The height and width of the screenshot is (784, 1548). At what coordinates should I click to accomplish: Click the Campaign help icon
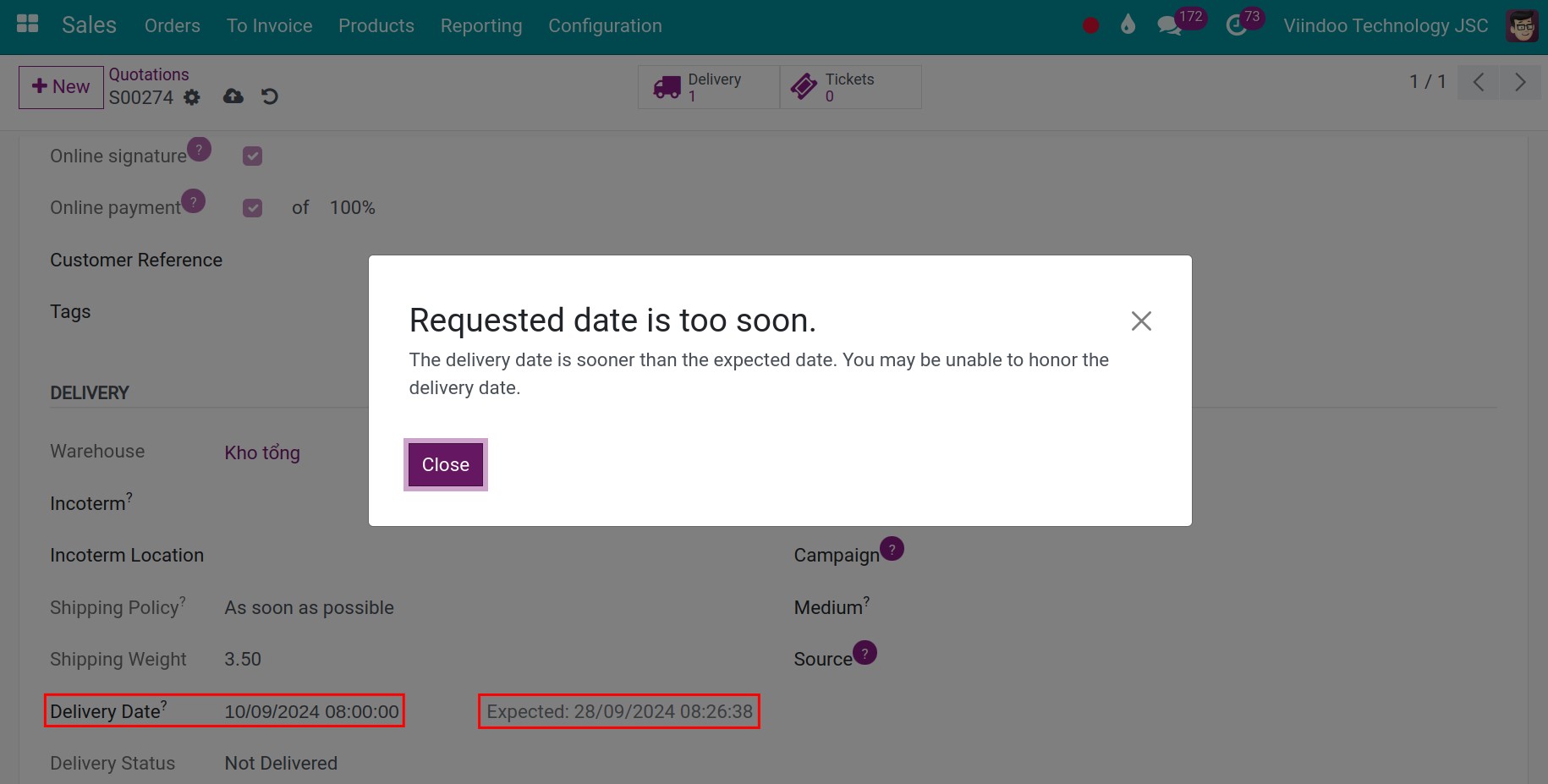tap(892, 549)
